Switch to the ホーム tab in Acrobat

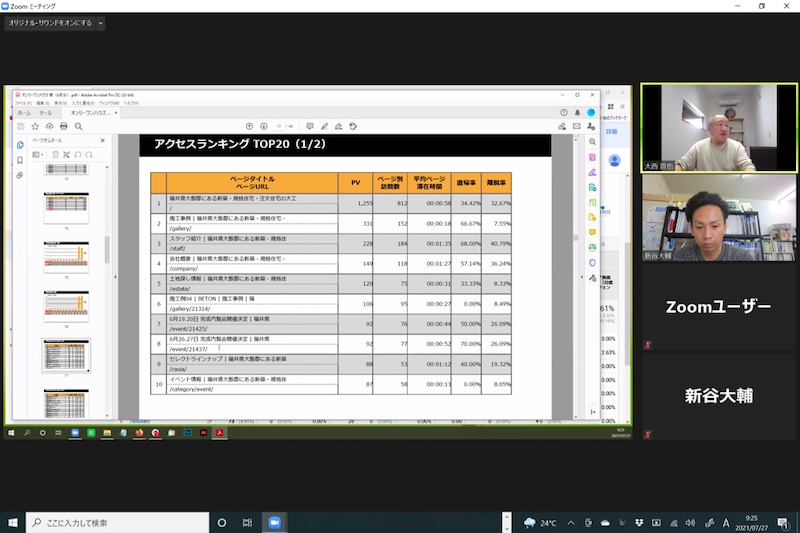[x=24, y=113]
